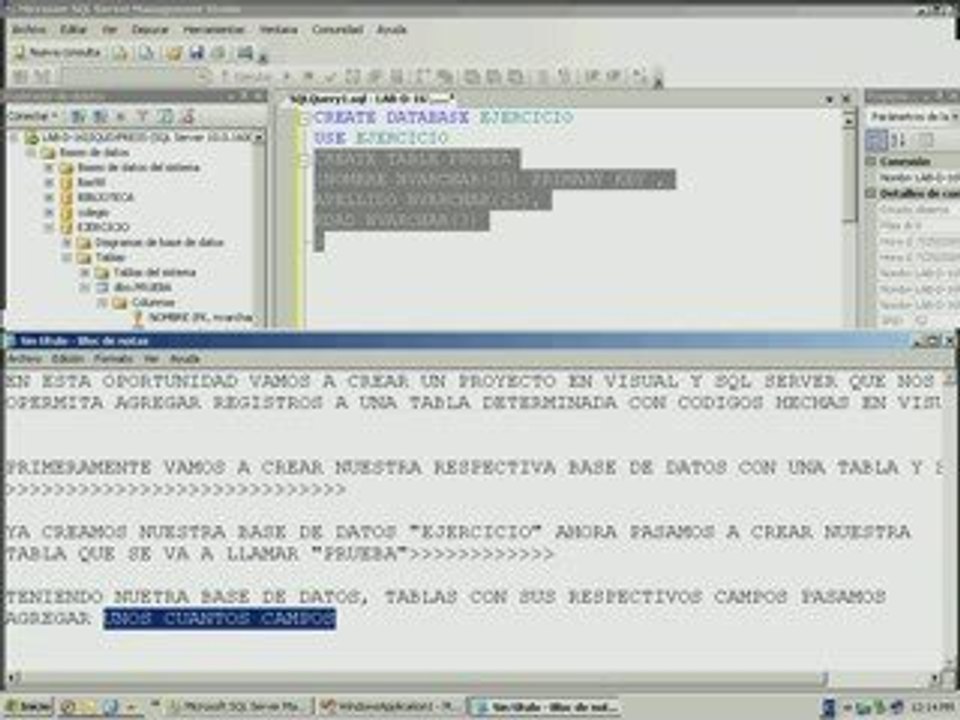This screenshot has width=960, height=720.
Task: Click CREATE DATABASE line in query editor
Action: click(443, 116)
